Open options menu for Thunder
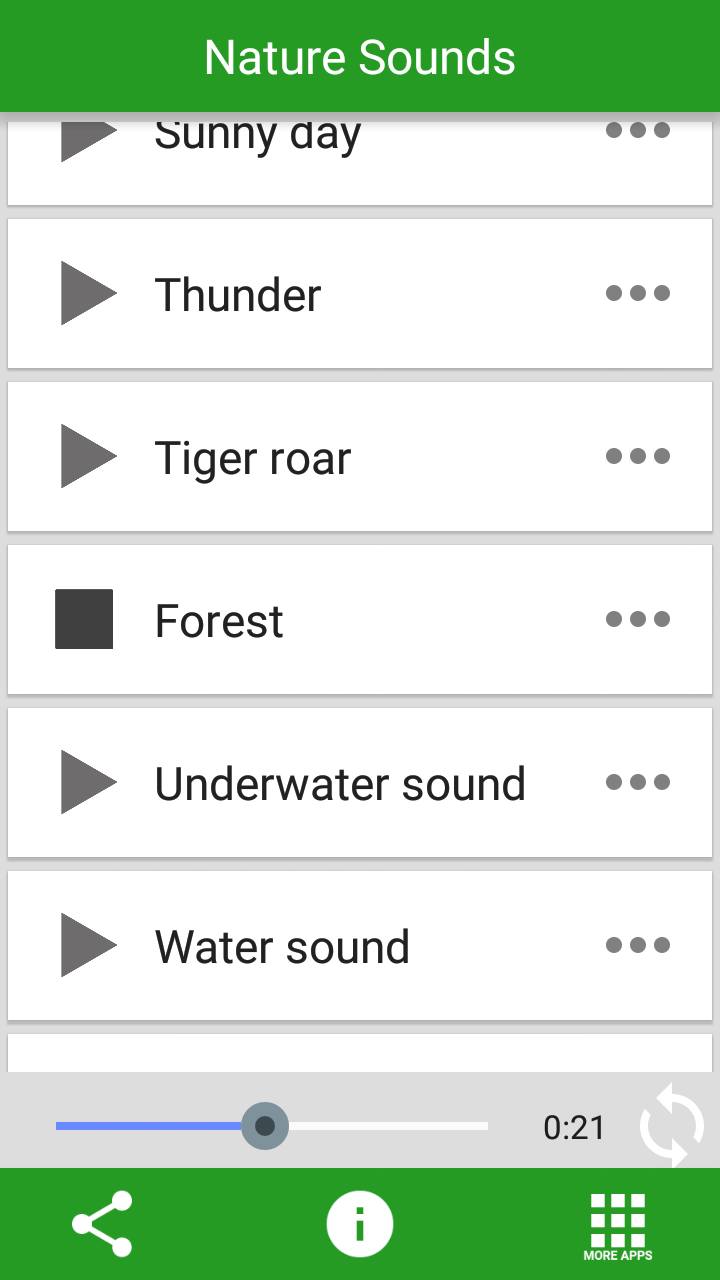The image size is (720, 1280). 638,293
